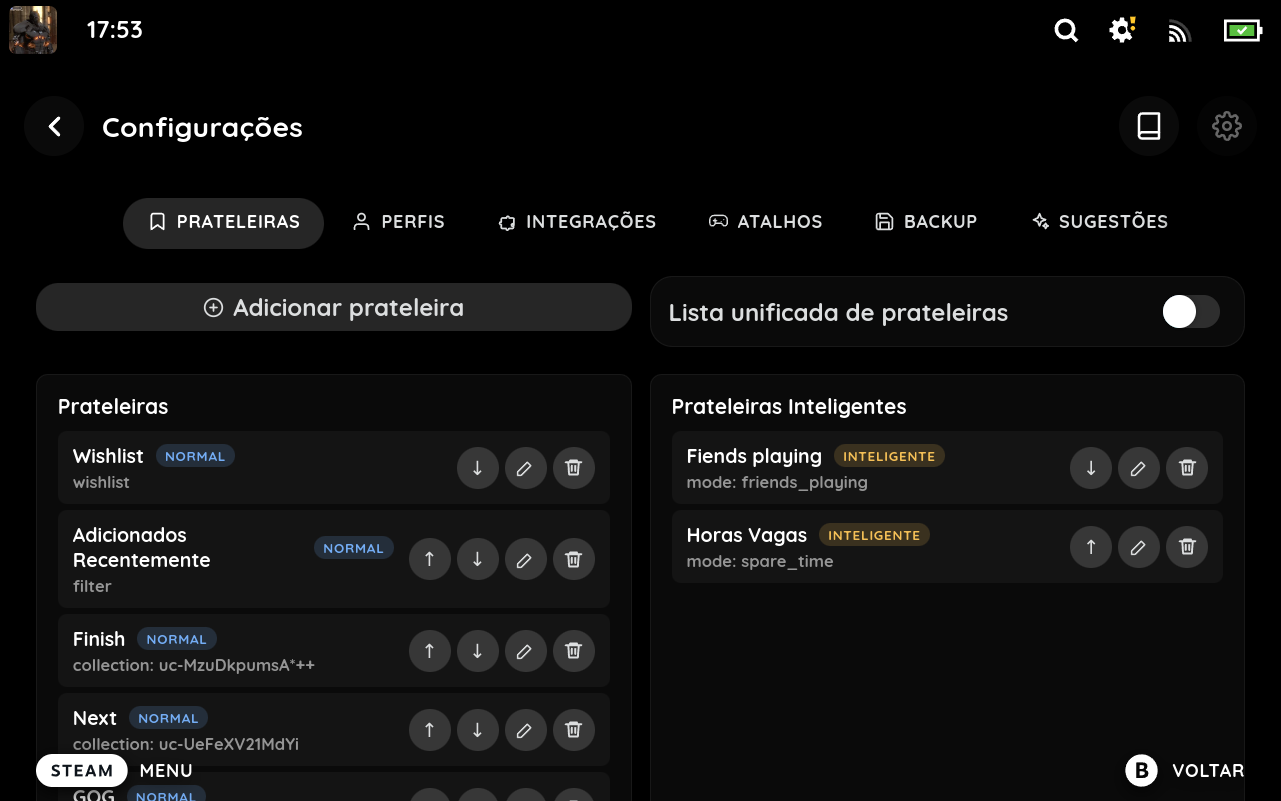Move Horas Vagas smart shelf up
This screenshot has width=1281, height=801.
click(x=1091, y=547)
